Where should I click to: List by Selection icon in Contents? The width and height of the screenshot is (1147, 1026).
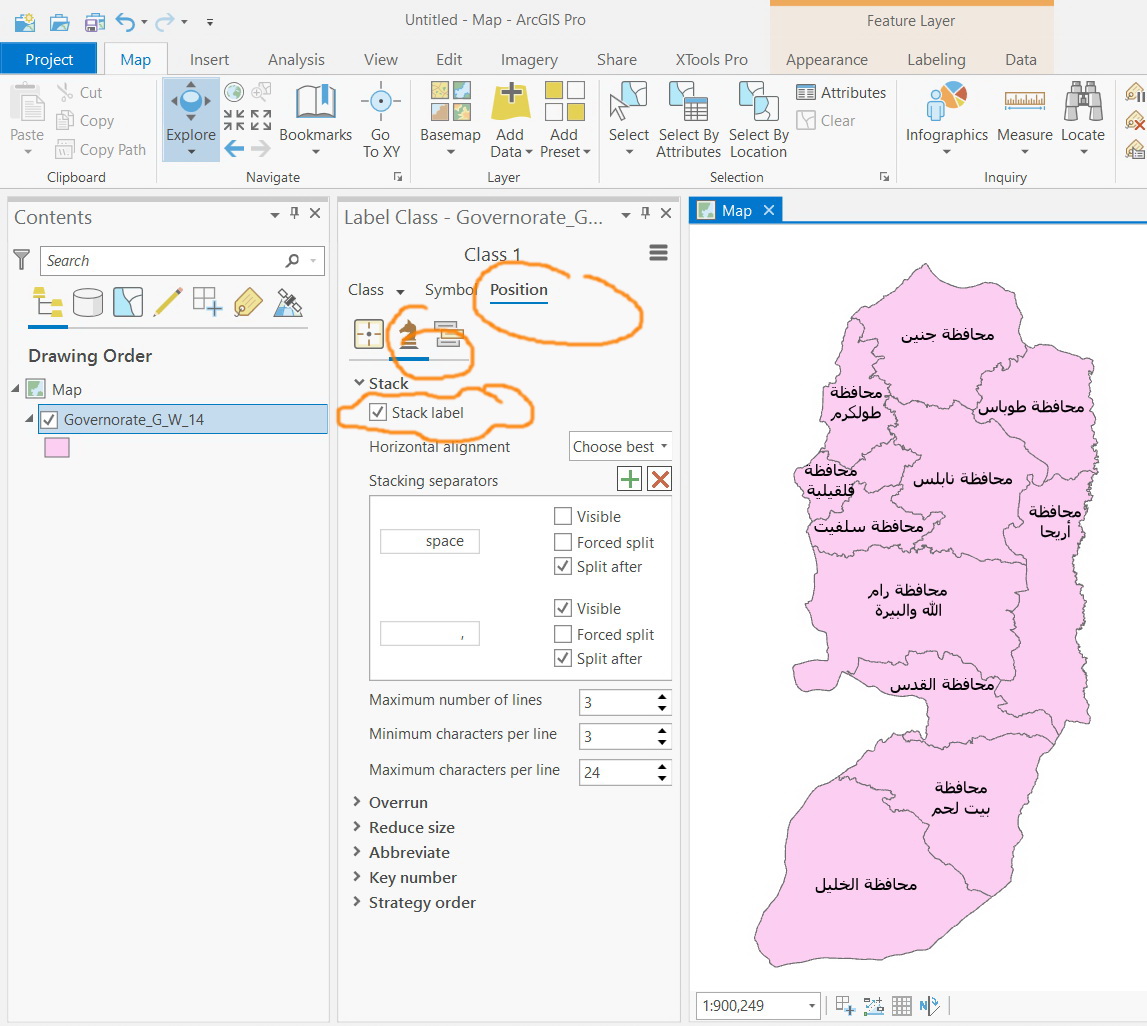click(x=128, y=302)
